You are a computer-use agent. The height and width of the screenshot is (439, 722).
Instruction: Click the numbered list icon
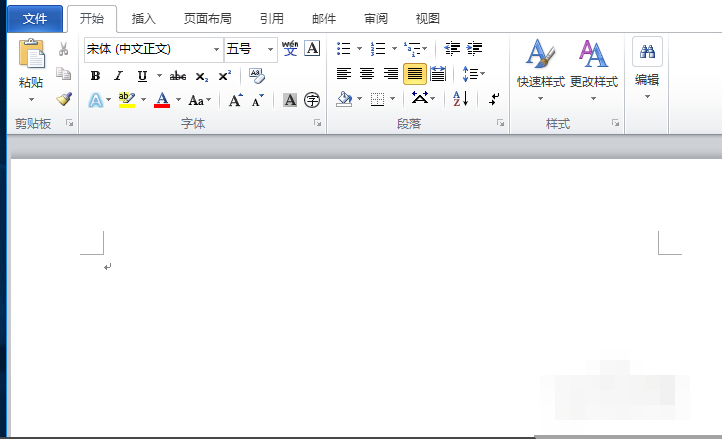[378, 48]
